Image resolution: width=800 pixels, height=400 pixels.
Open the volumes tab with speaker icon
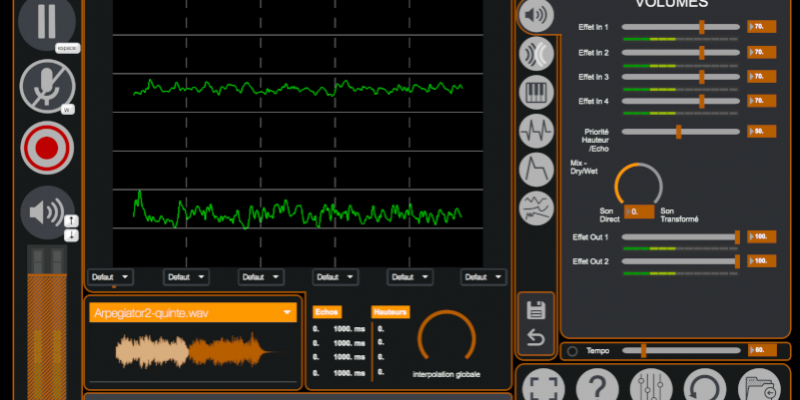(537, 15)
